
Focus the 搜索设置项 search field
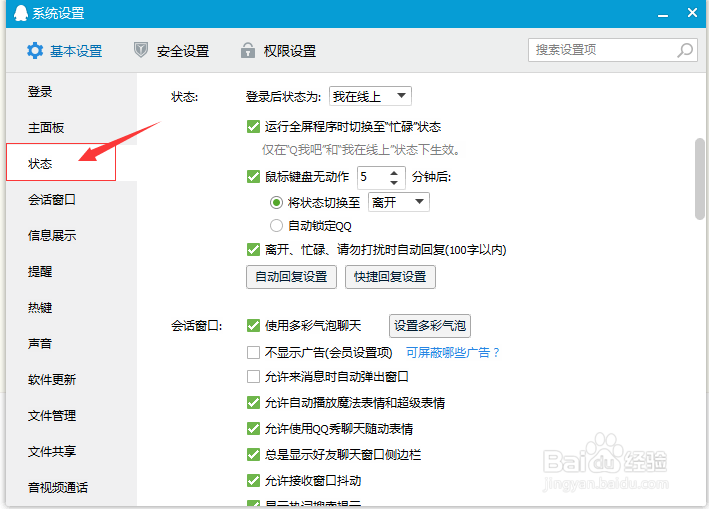612,50
